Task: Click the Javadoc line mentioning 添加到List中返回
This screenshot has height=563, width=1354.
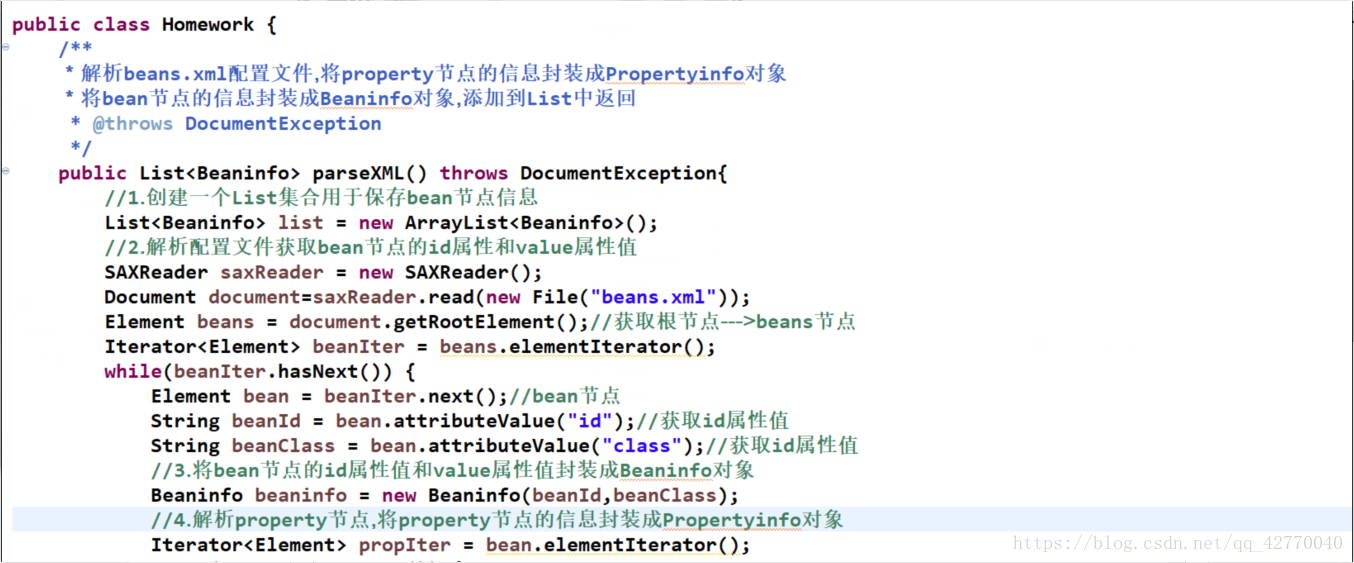Action: pos(349,99)
